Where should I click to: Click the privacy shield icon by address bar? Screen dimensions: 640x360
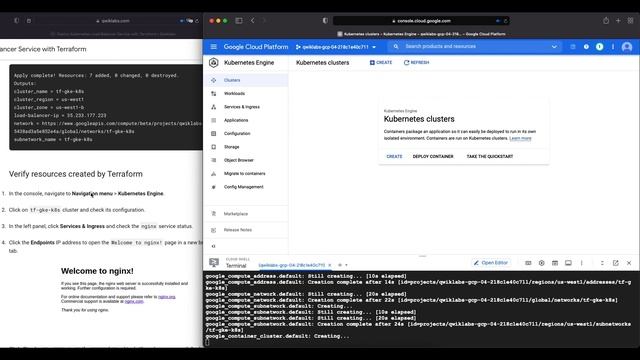[325, 20]
